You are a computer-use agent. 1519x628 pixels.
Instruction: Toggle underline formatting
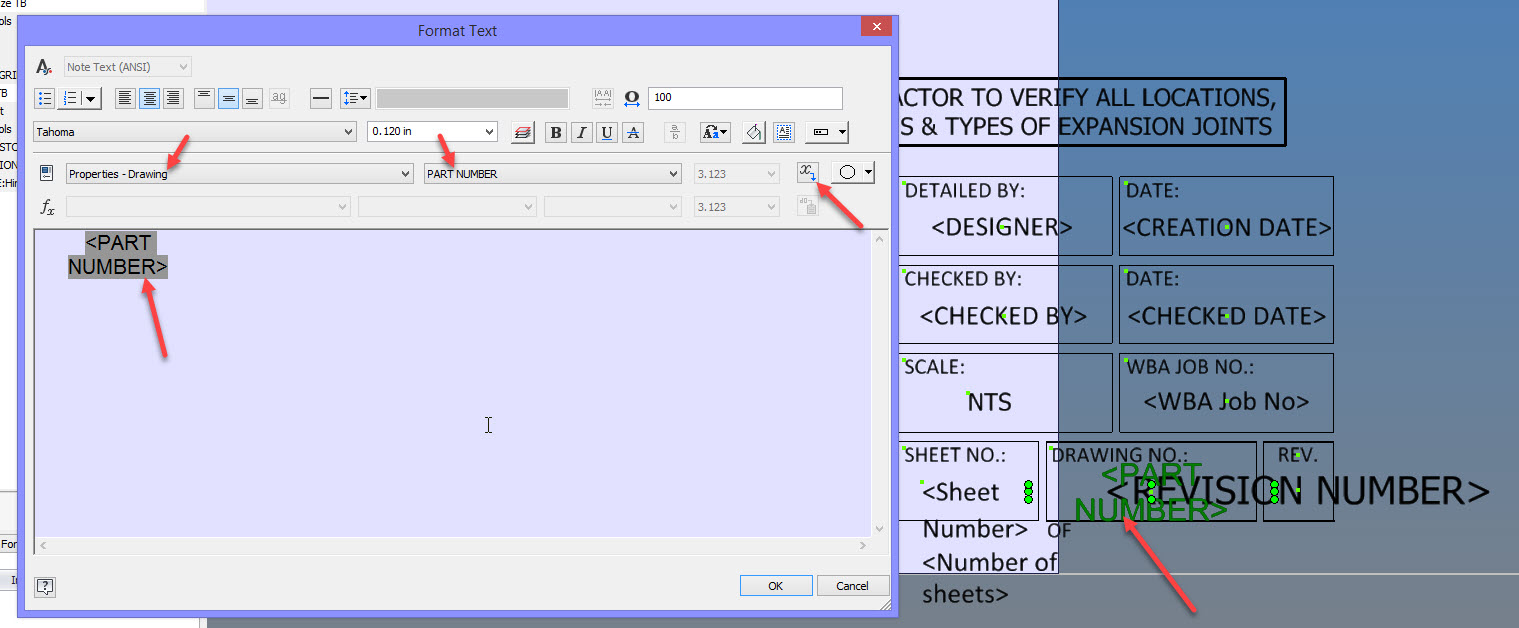click(606, 132)
